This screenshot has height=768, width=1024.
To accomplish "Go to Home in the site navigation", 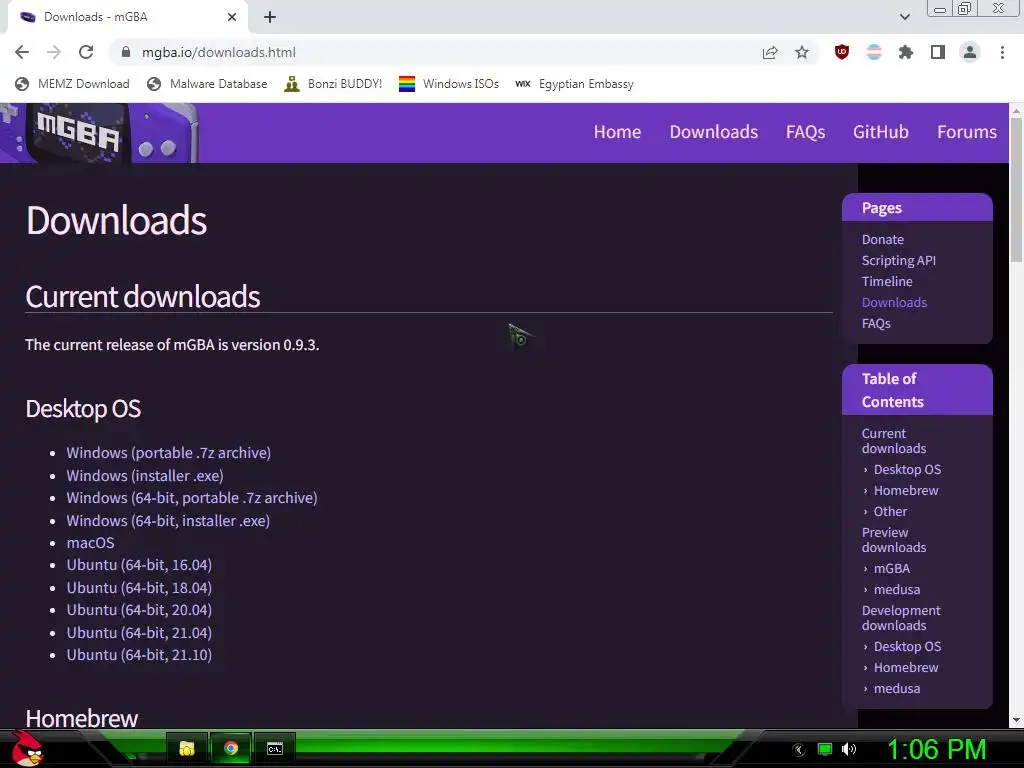I will coord(617,132).
